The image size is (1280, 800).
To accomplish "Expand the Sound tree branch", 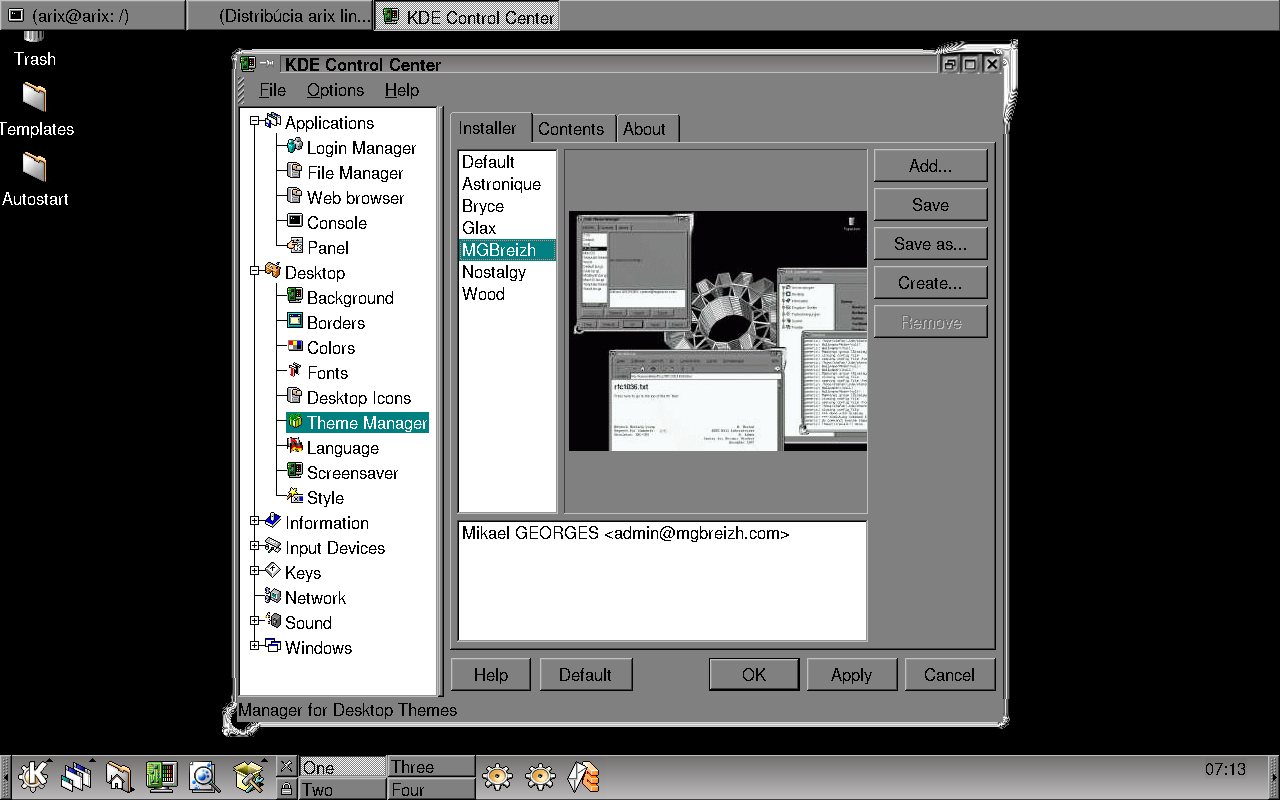I will pos(256,620).
